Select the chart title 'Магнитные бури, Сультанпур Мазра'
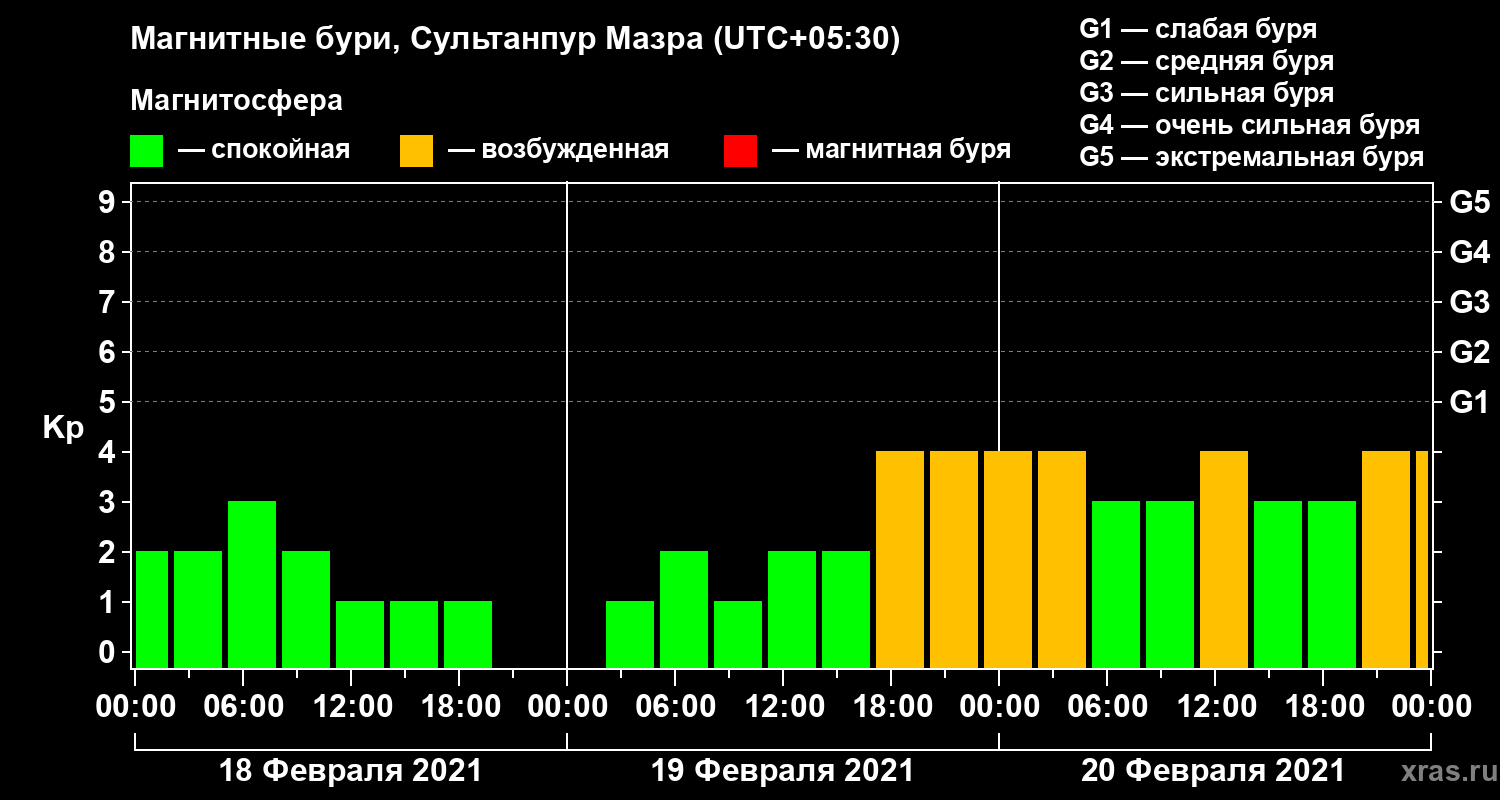Screen dimensions: 1500x800 [x=416, y=40]
